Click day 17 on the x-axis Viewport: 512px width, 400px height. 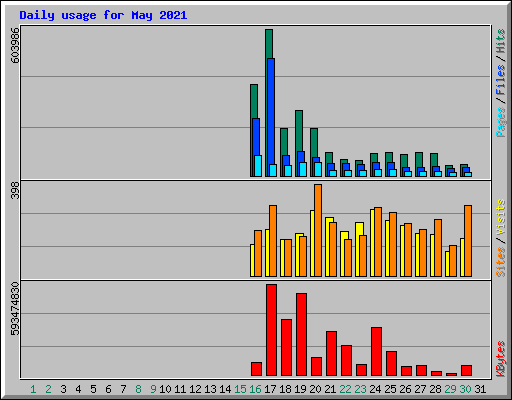click(270, 389)
